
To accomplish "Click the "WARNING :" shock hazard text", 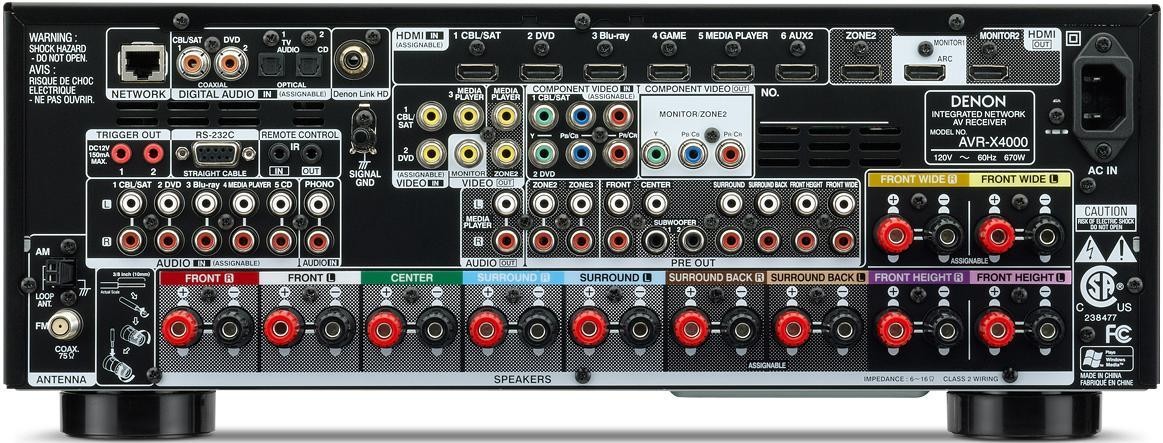I will [x=52, y=37].
